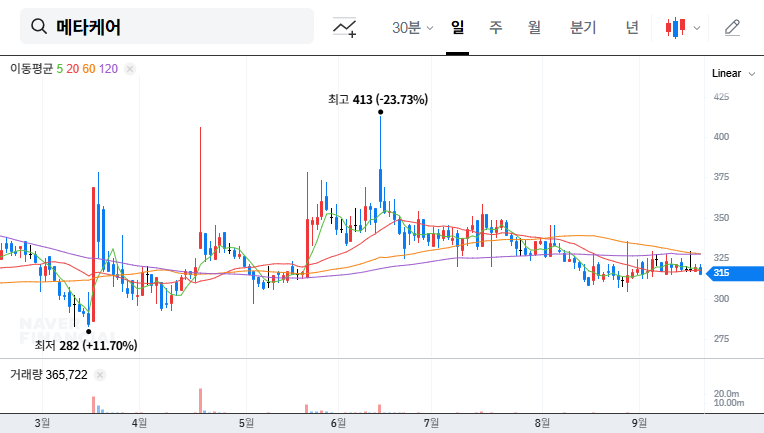Switch to the 월 monthly tab
Screen dimensions: 764x433
click(x=535, y=27)
